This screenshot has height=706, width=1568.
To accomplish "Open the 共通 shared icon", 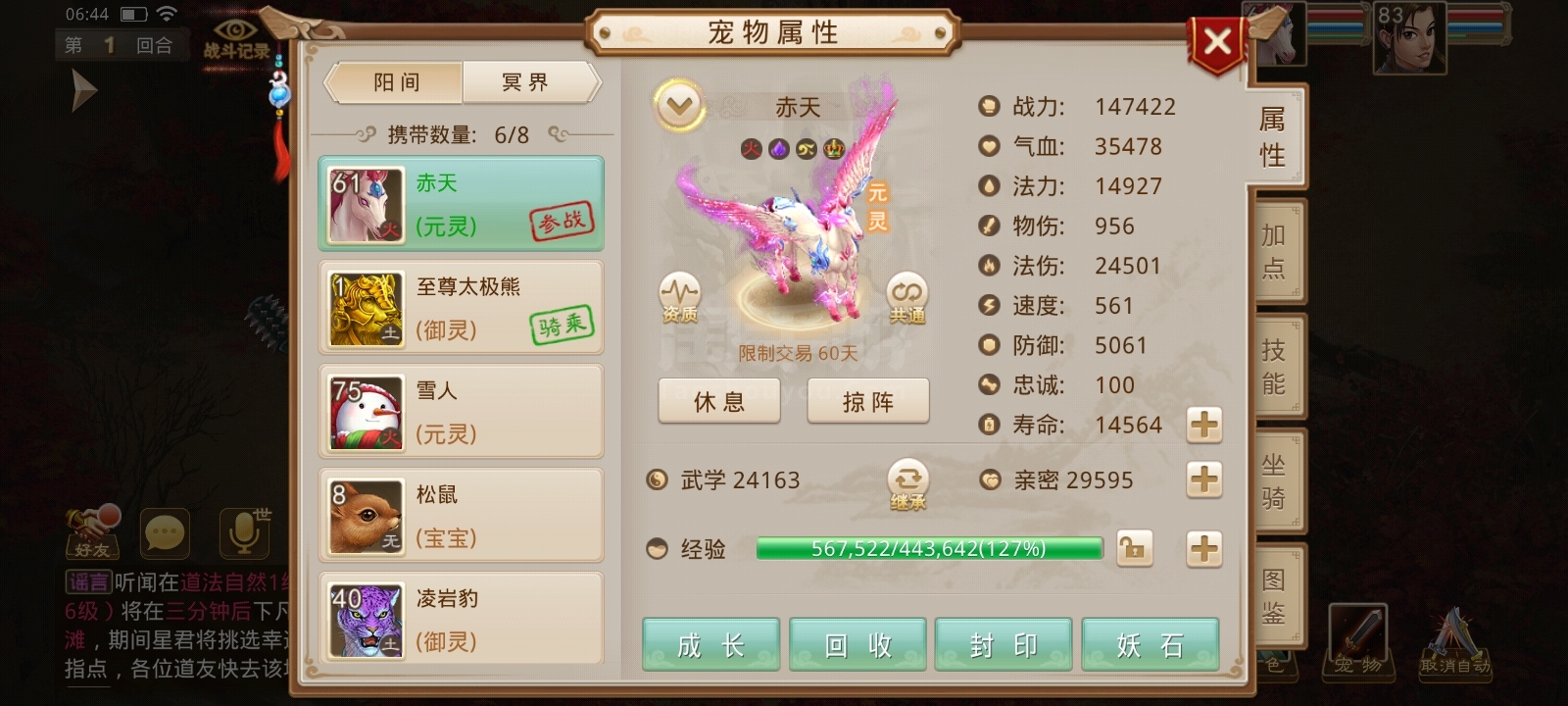I will click(x=906, y=297).
